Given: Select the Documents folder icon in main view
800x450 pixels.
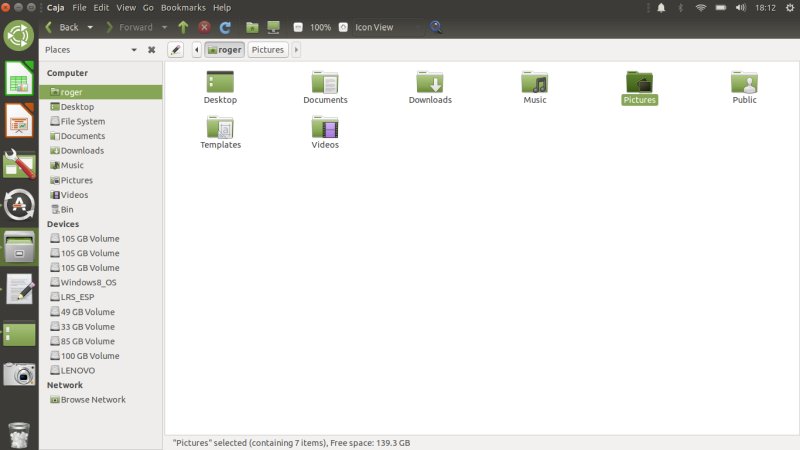Looking at the screenshot, I should tap(325, 87).
